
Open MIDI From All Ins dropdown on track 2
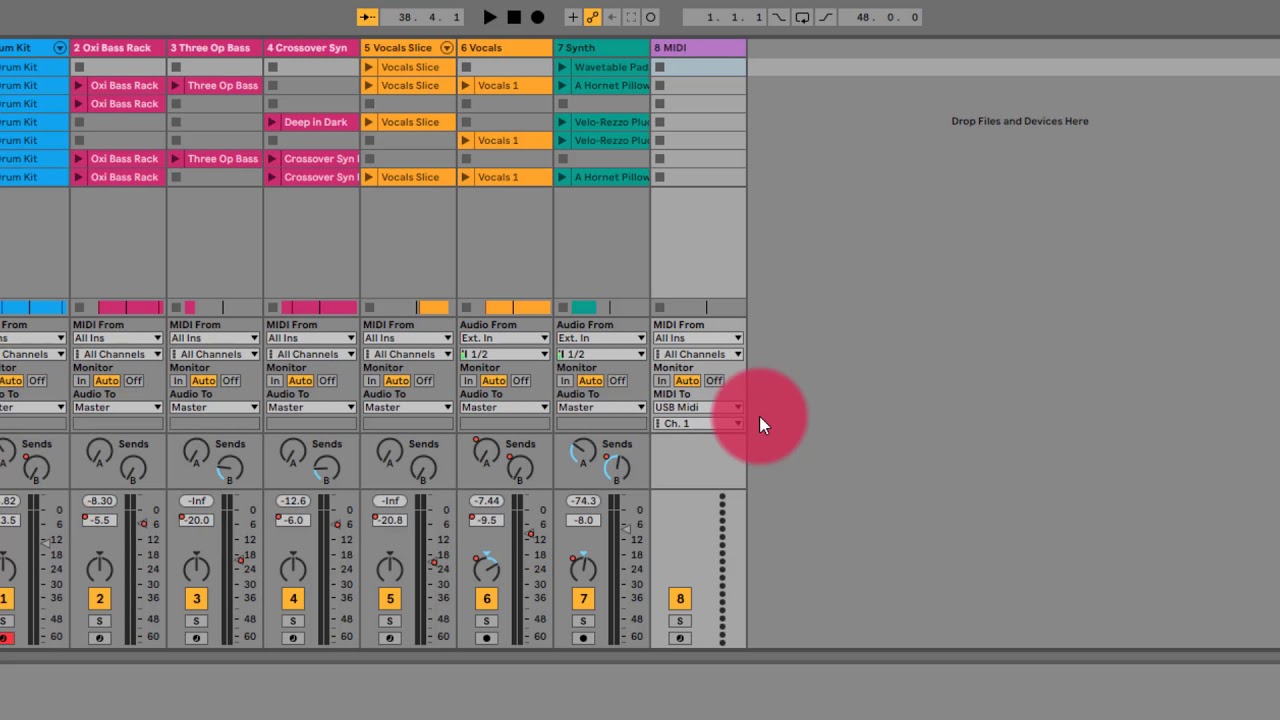[117, 338]
